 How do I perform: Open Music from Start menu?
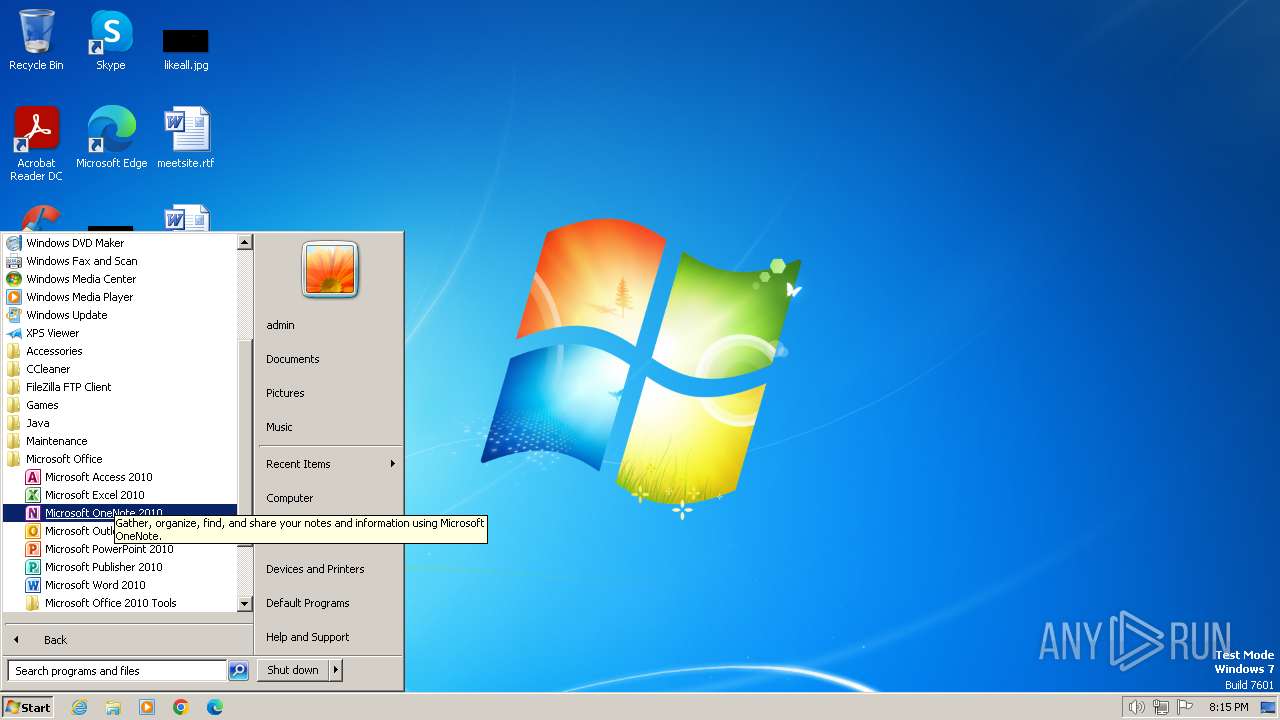tap(329, 427)
